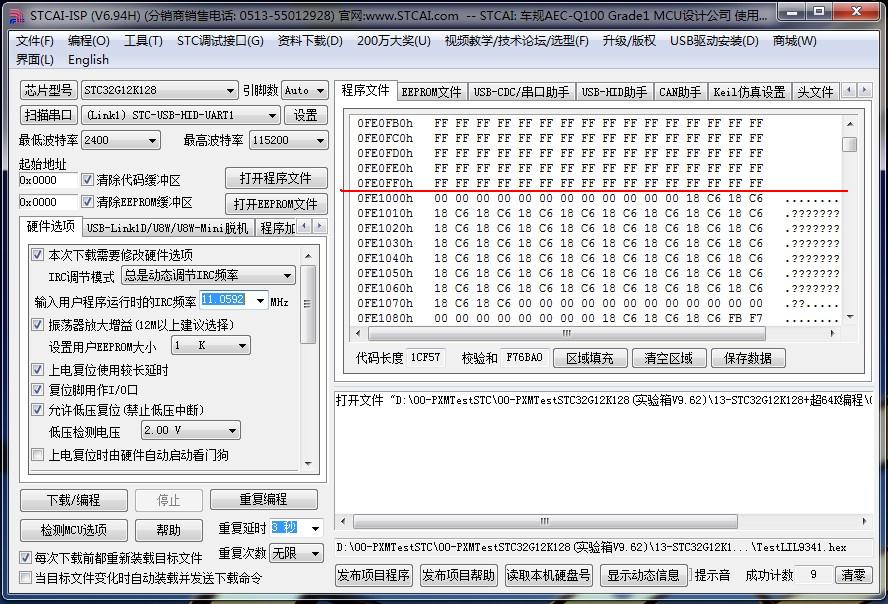This screenshot has width=888, height=604.
Task: Click hardware options vertical scrollbar thumb
Action: coord(308,305)
